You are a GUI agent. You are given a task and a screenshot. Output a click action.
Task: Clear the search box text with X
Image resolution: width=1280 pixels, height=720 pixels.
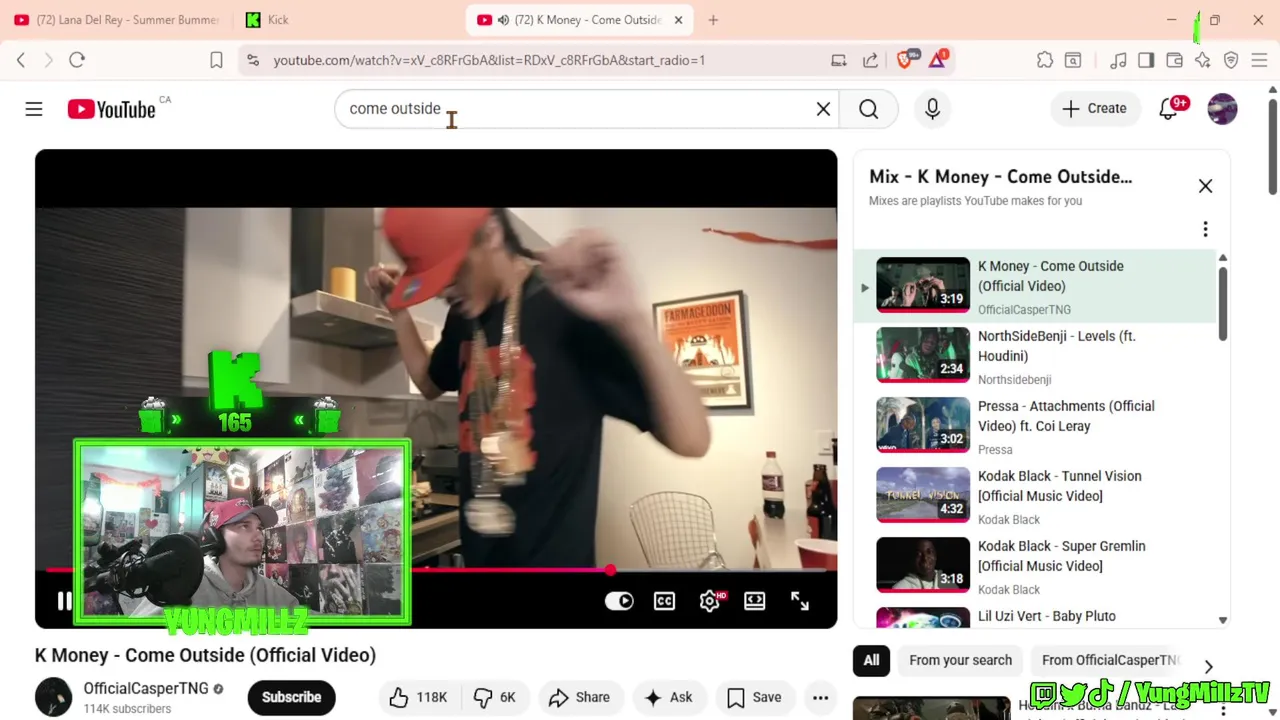tap(823, 109)
